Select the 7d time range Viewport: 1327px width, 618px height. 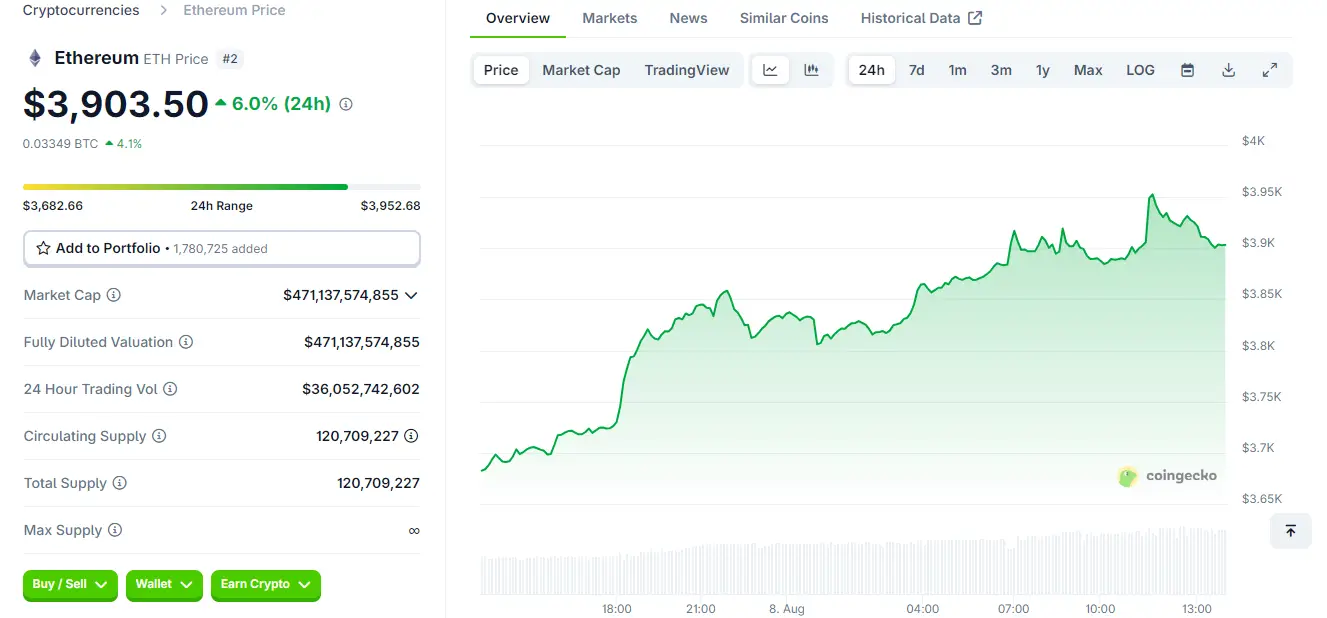coord(916,70)
